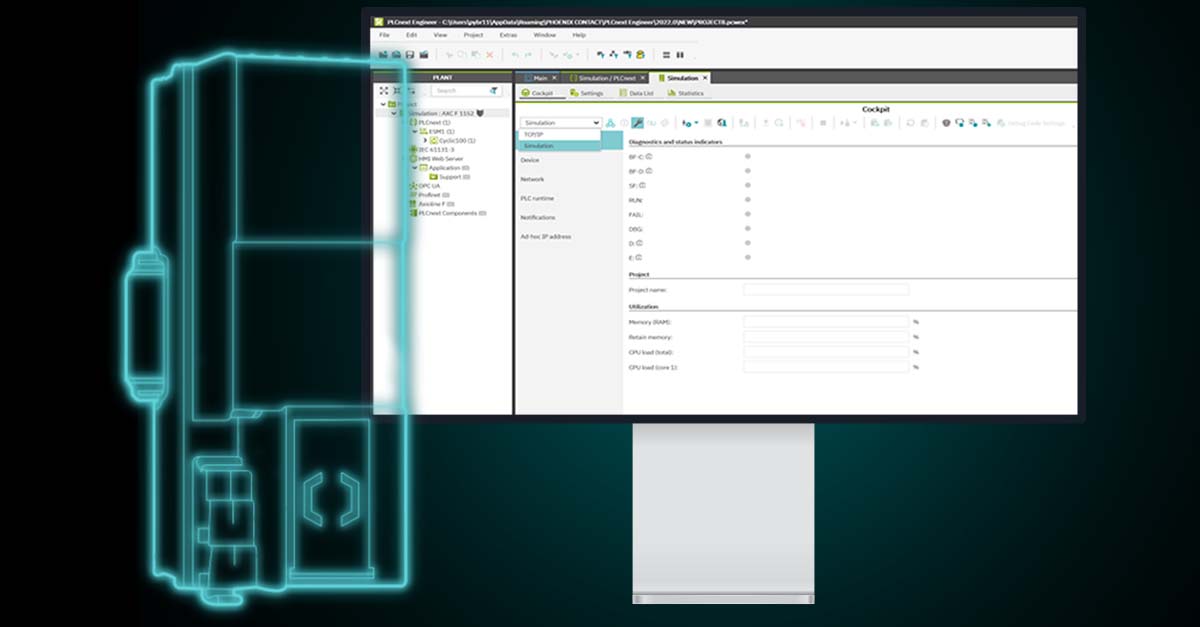Open the Window menu
Viewport: 1200px width, 627px height.
coord(547,34)
